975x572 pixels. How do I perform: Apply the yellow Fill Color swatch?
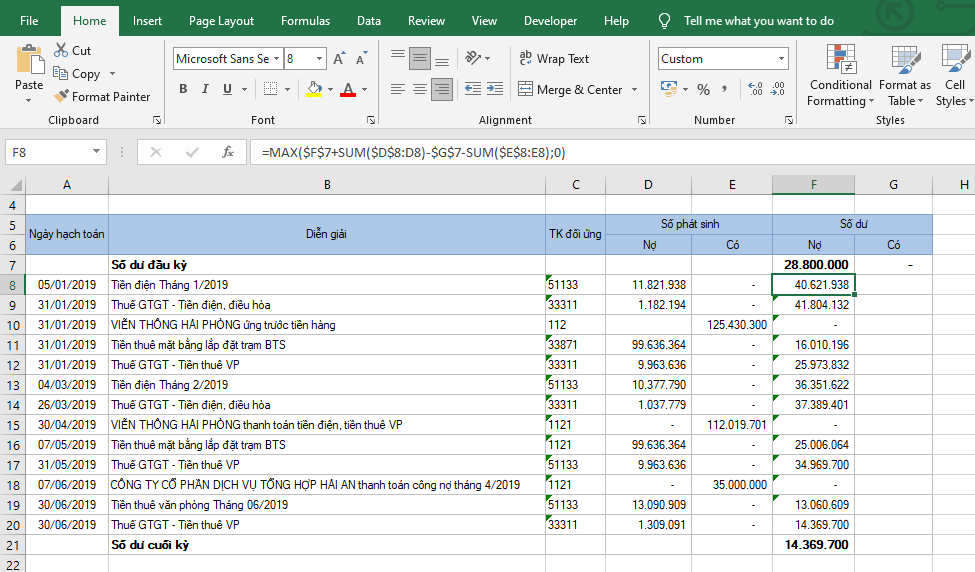[315, 90]
